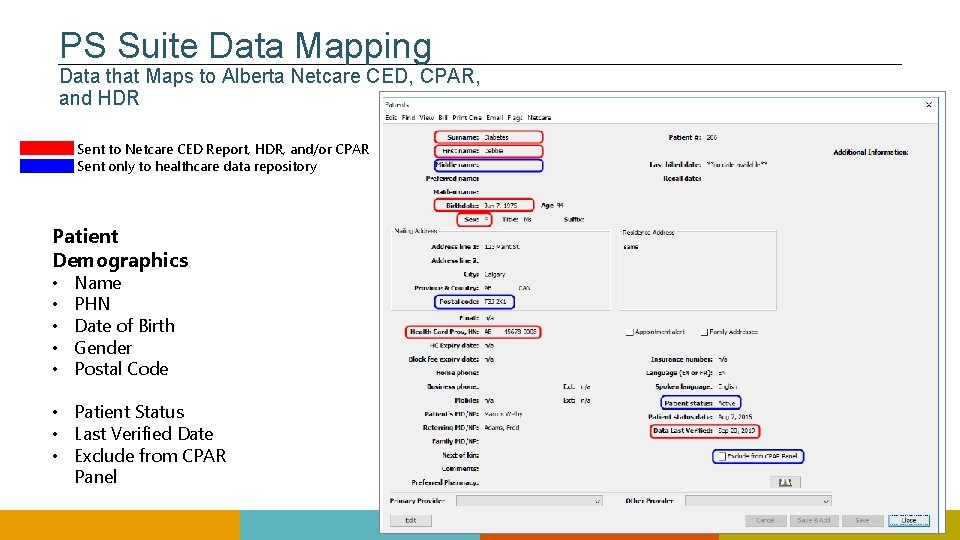
Task: Close the Patients window with the X
Action: coord(929,105)
